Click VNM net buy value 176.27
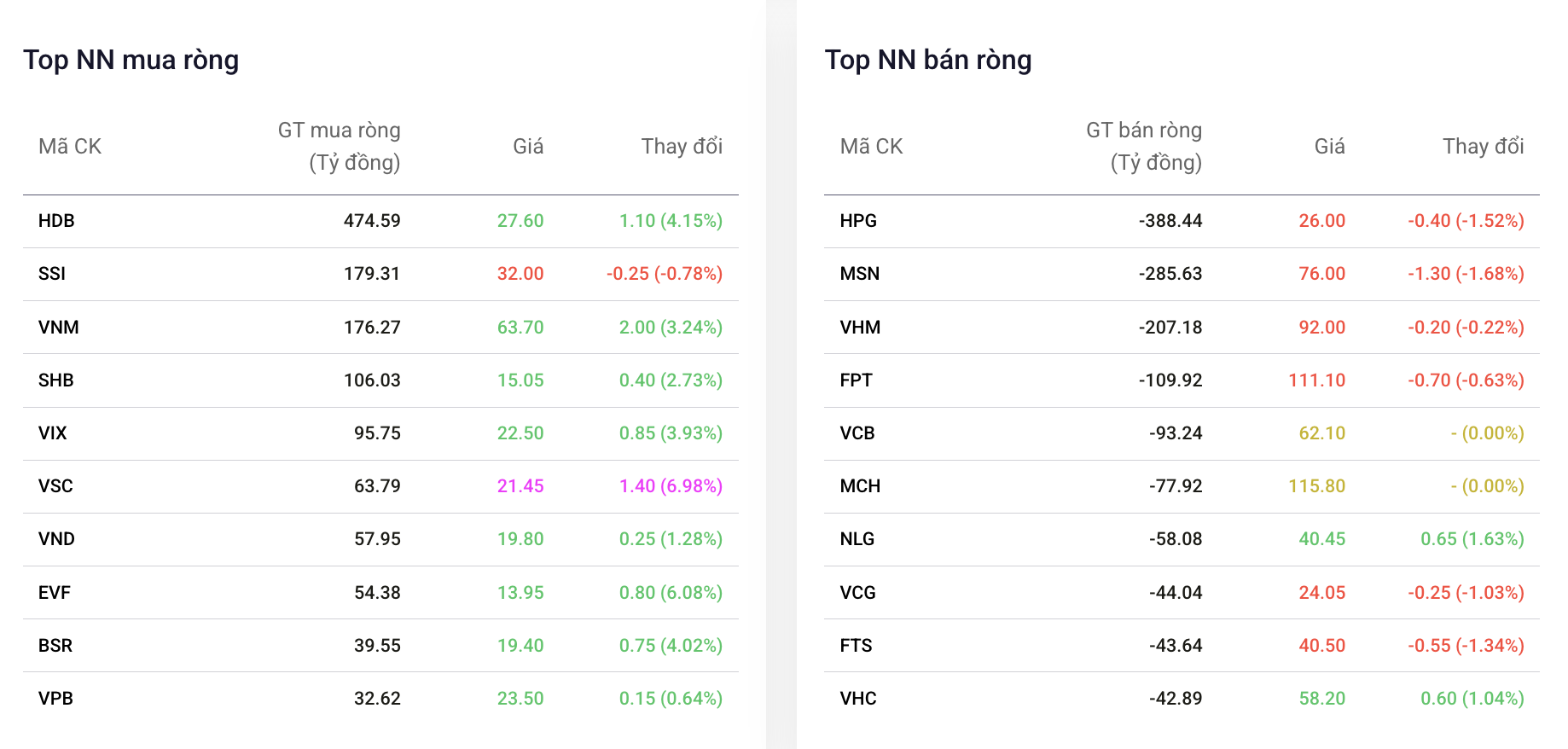 point(372,328)
